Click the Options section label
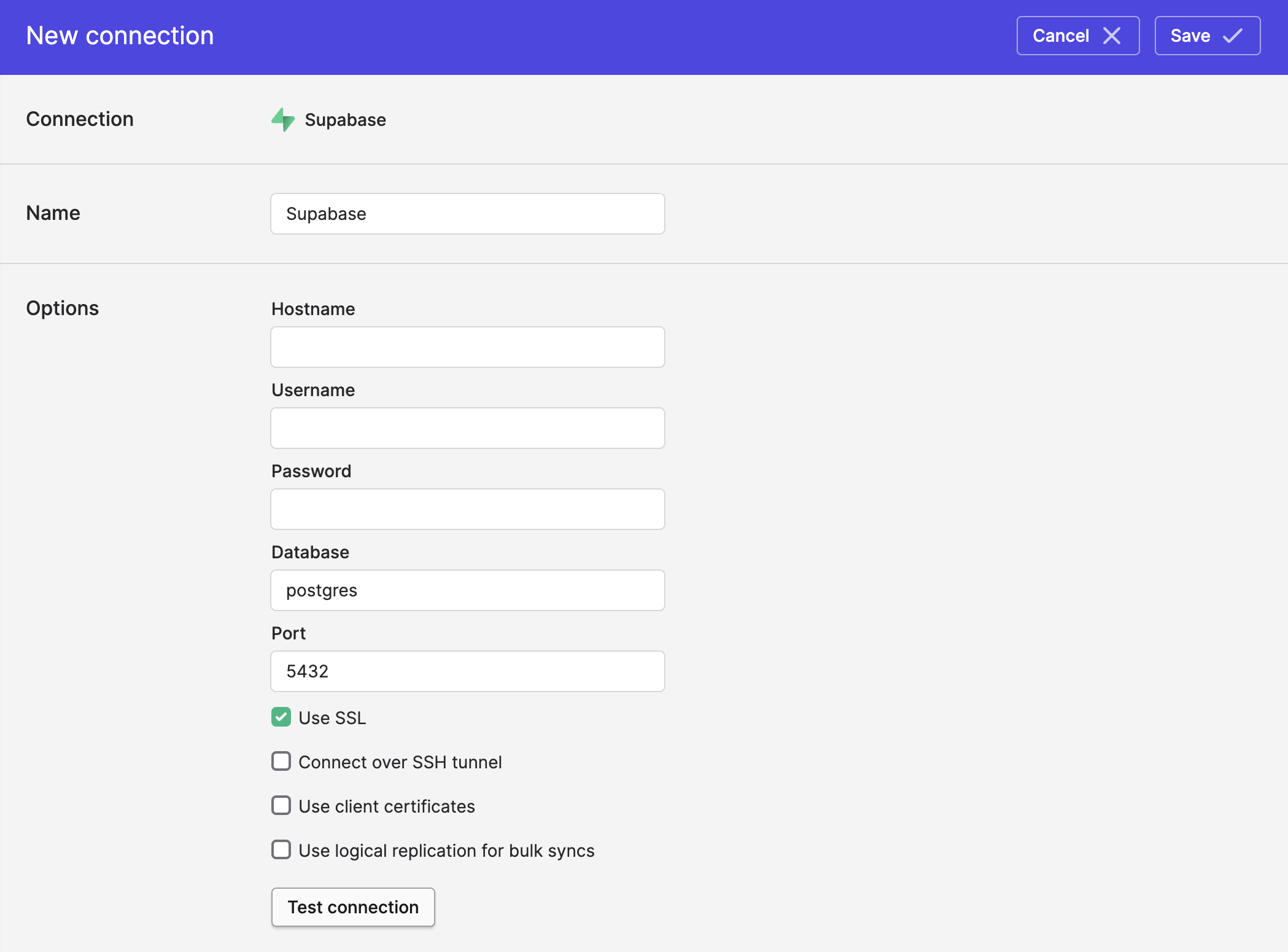This screenshot has height=952, width=1288. 62,308
